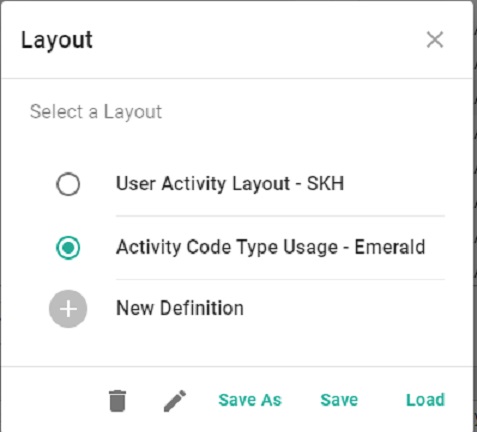This screenshot has width=477, height=432.
Task: Click 'Activity Code Type Usage - Emerald' label
Action: (270, 248)
